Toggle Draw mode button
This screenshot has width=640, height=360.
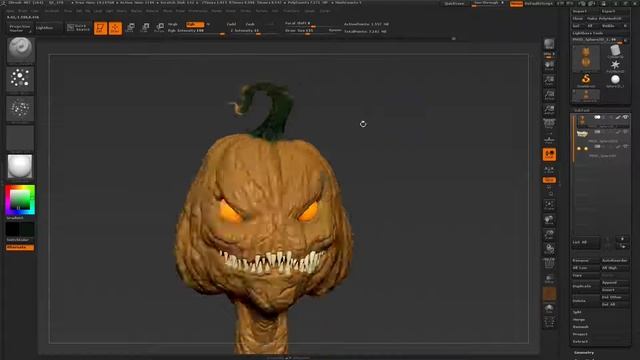(116, 28)
